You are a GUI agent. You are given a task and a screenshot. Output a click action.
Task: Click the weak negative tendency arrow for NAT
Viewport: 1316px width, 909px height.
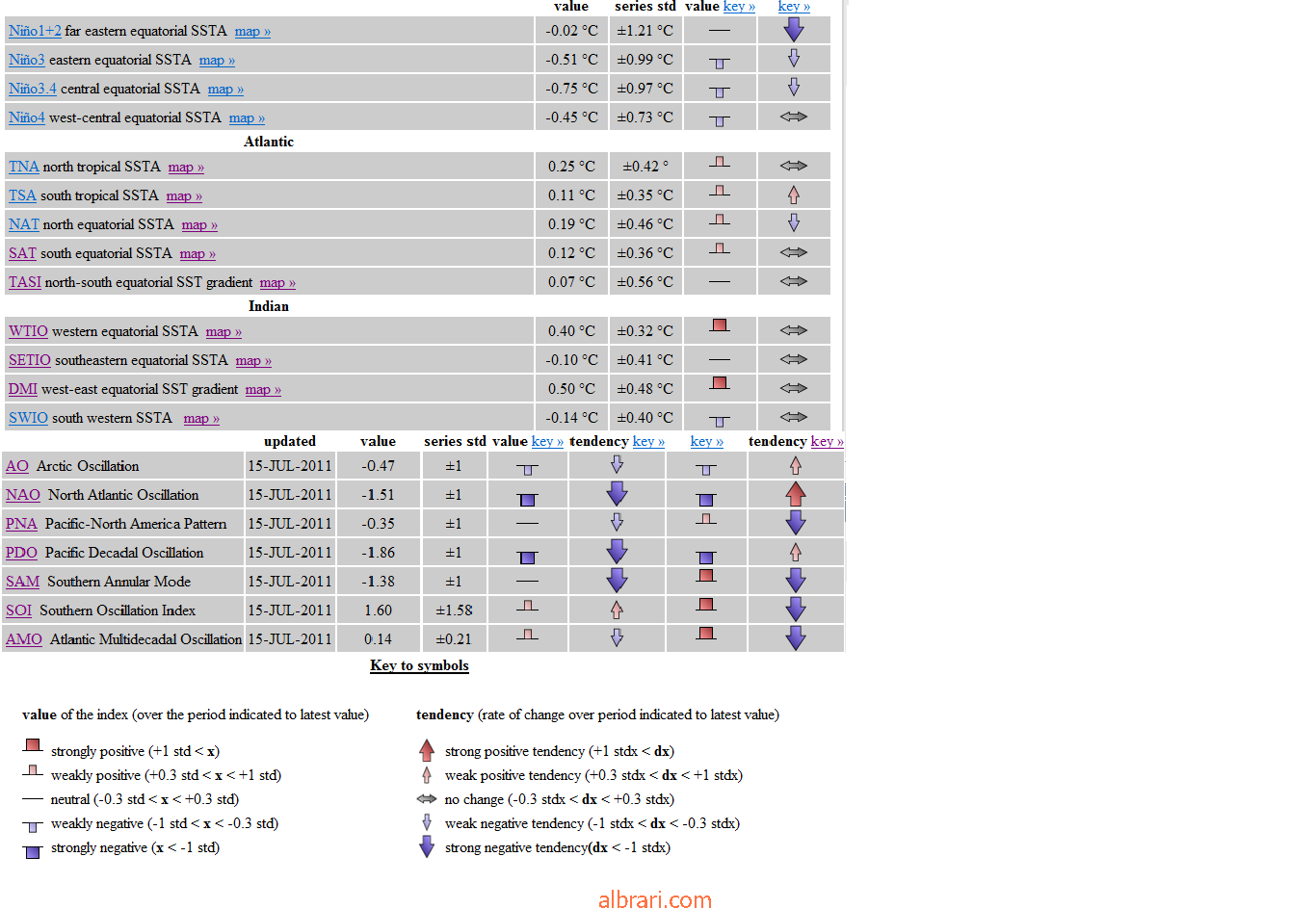point(794,222)
